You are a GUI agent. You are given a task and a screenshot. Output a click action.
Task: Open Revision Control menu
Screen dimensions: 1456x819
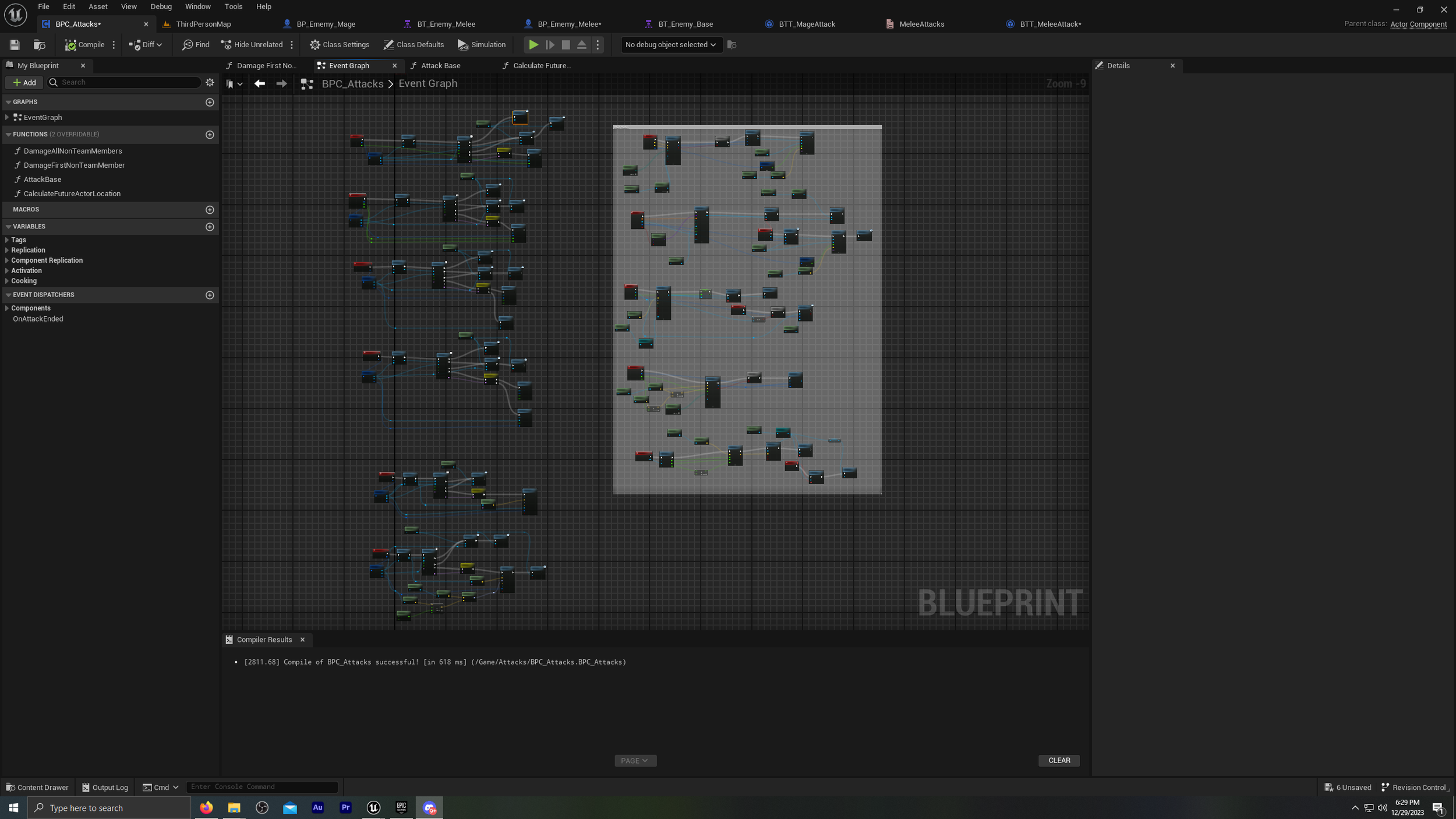tap(1415, 788)
